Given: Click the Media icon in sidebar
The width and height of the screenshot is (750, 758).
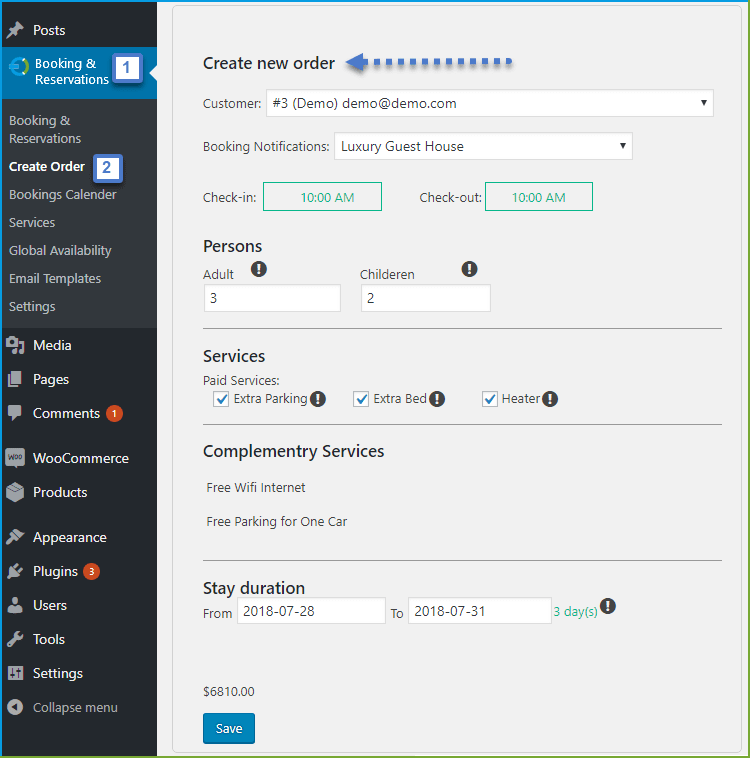Looking at the screenshot, I should pos(15,345).
